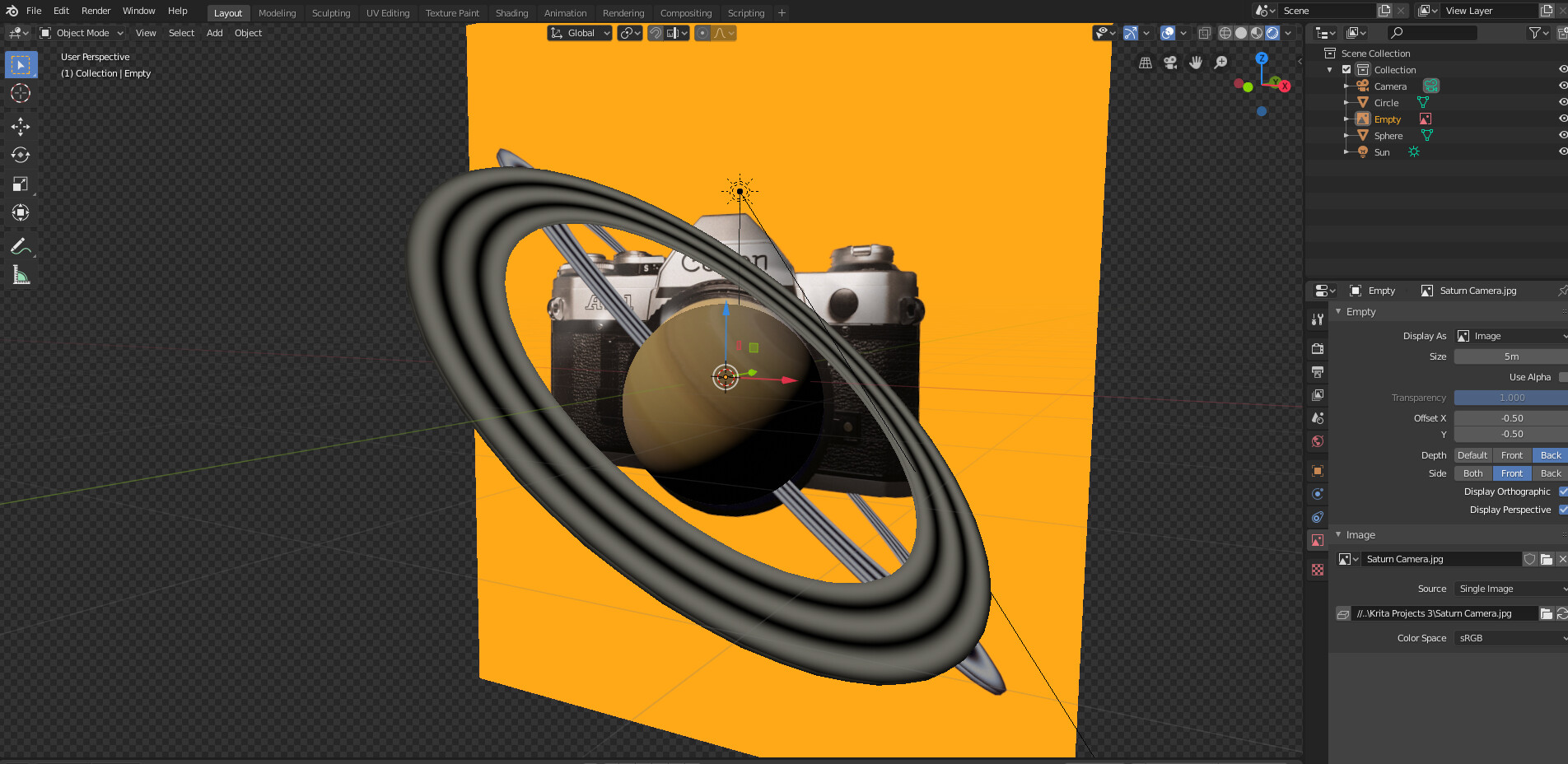
Task: Click the Z axis on navigation gizmo
Action: (1262, 58)
